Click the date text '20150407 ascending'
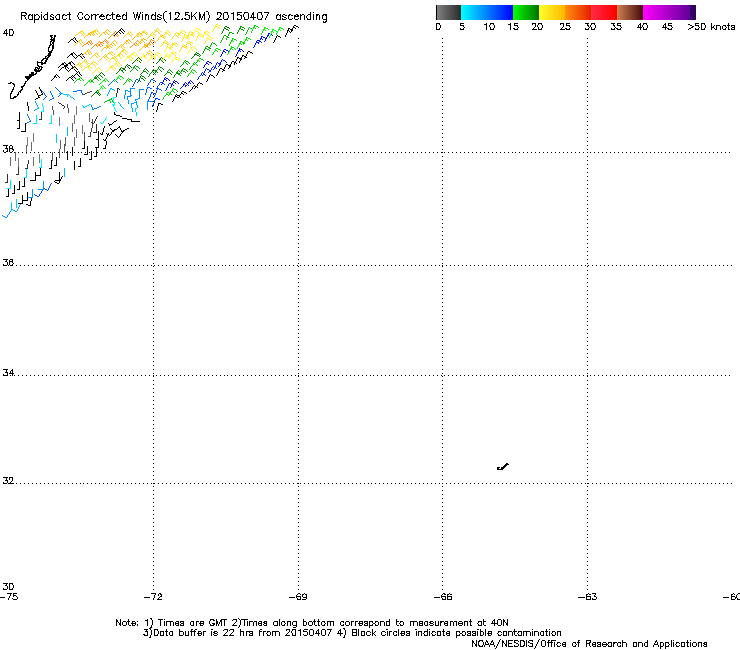Image resolution: width=740 pixels, height=650 pixels. click(x=271, y=17)
